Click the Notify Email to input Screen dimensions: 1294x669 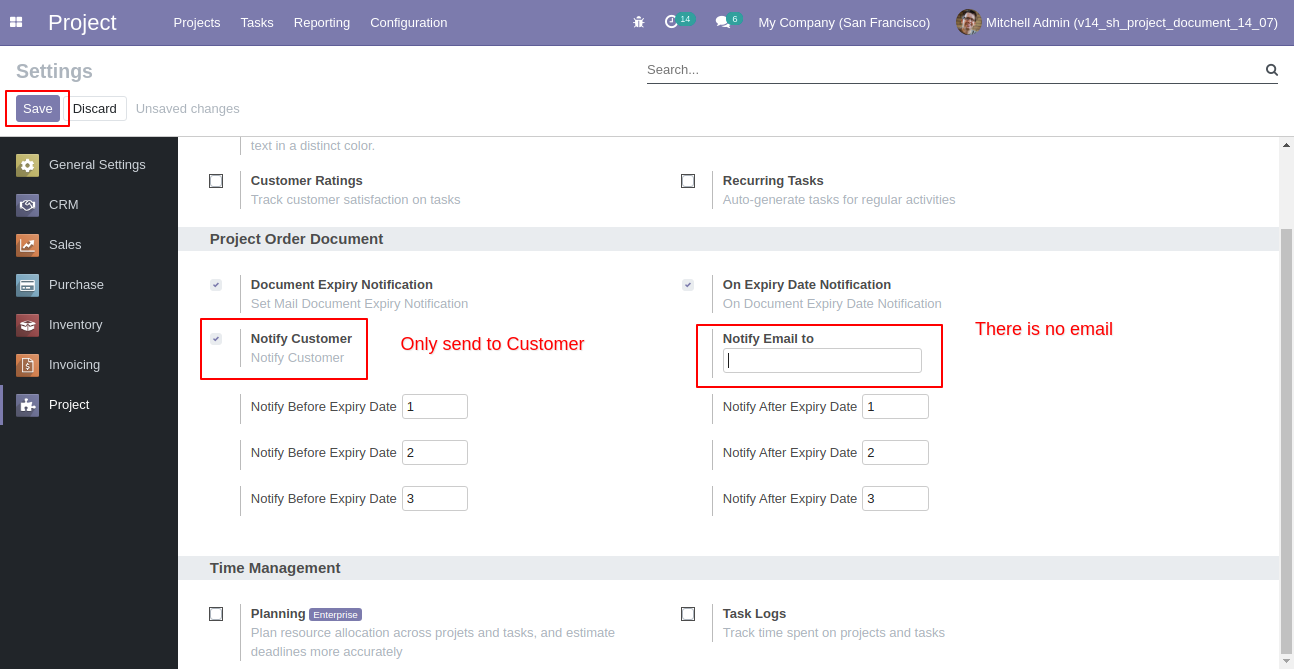point(822,361)
